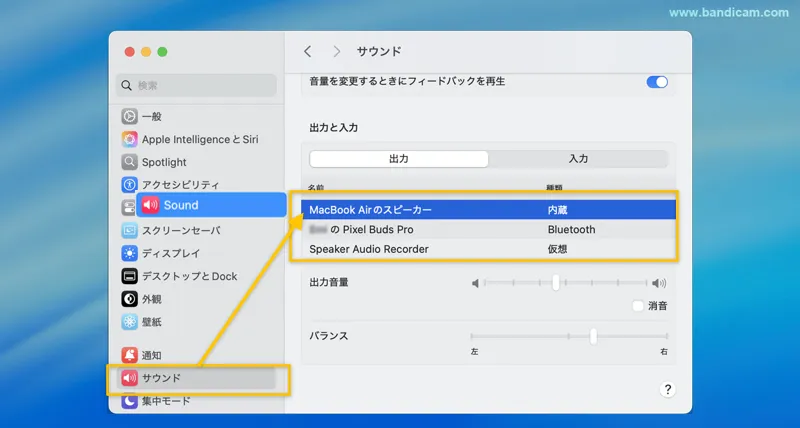Open the help question mark button
This screenshot has height=428, width=800.
(667, 389)
